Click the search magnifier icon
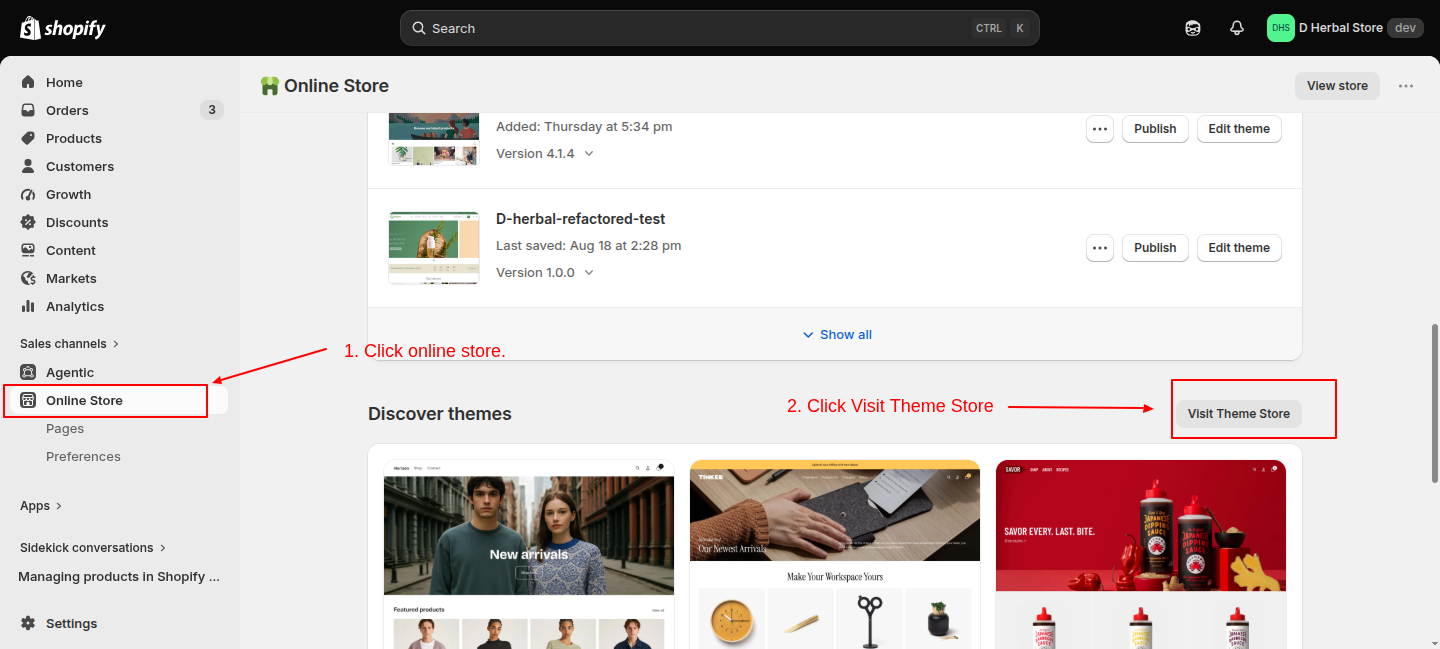The width and height of the screenshot is (1440, 649). [419, 28]
